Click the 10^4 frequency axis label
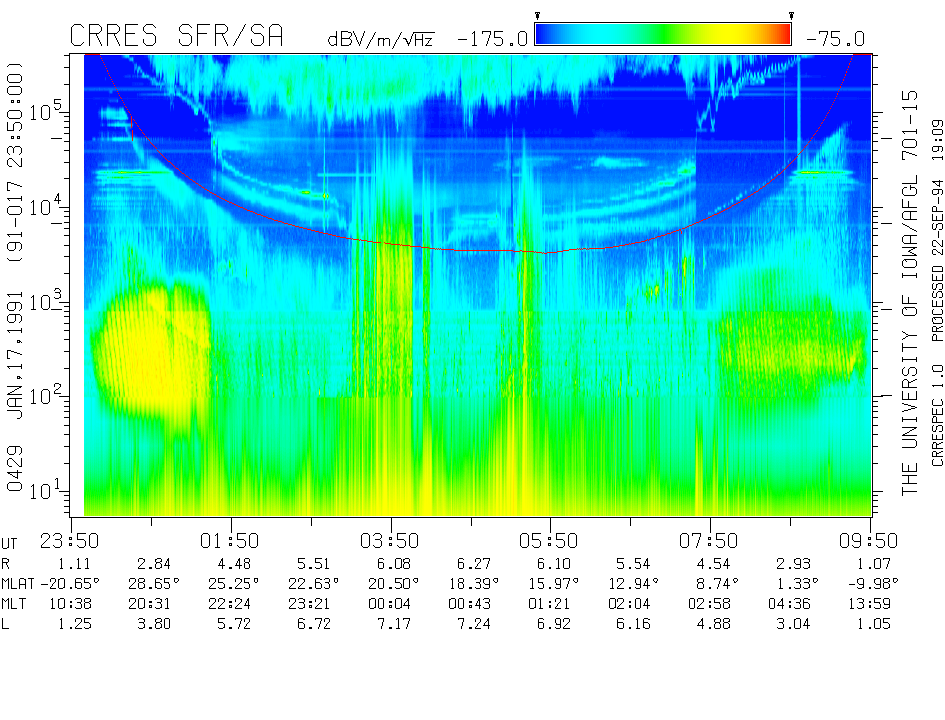945x720 pixels. (x=45, y=205)
